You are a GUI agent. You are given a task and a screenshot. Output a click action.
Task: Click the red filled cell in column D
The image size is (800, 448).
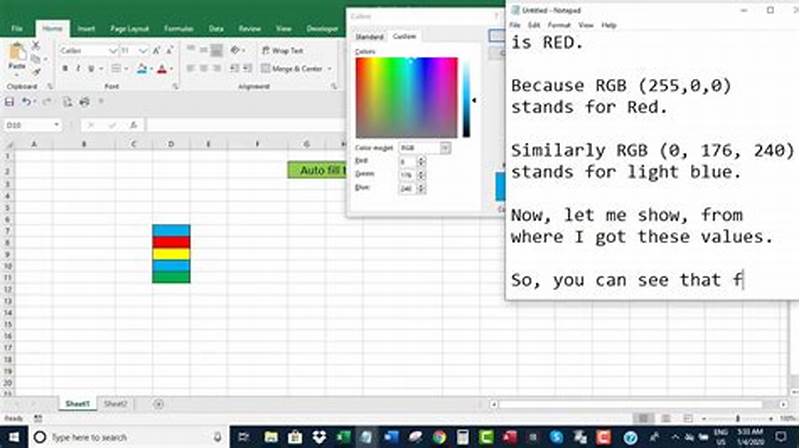[171, 242]
